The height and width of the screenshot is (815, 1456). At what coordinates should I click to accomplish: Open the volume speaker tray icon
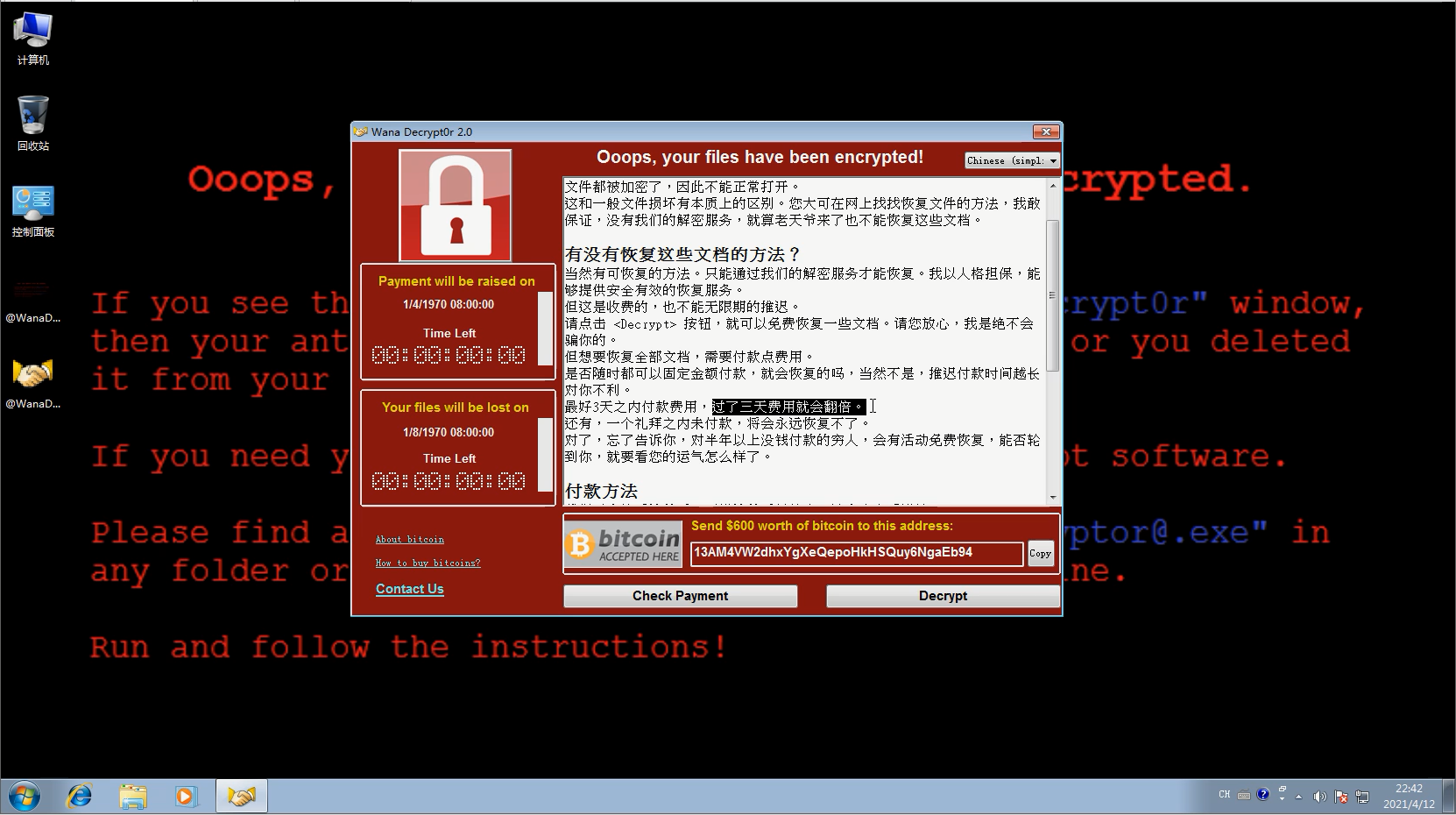tap(1319, 797)
